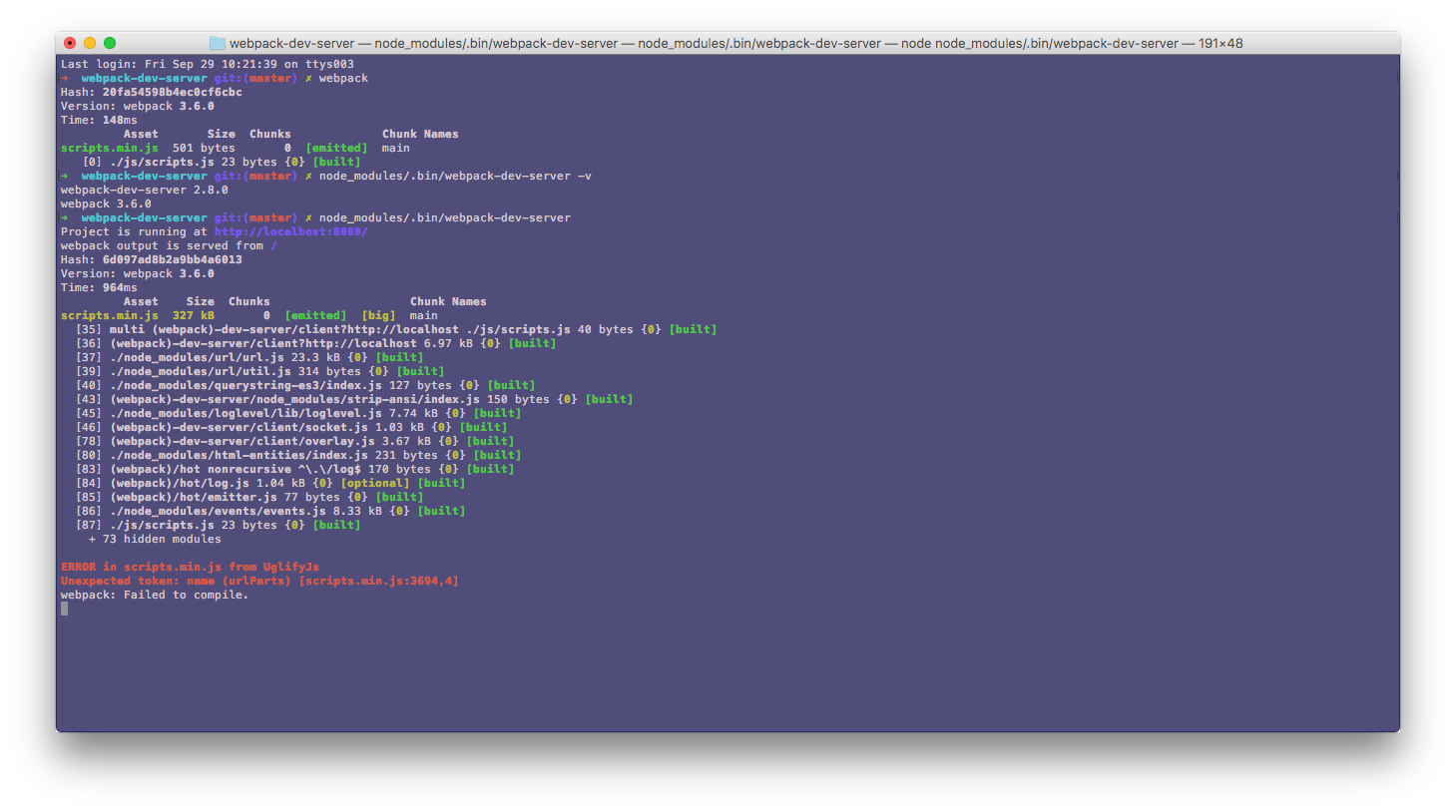Image resolution: width=1456 pixels, height=812 pixels.
Task: Click the '(webpack)/hot nonrecursive' module line
Action: coord(294,469)
